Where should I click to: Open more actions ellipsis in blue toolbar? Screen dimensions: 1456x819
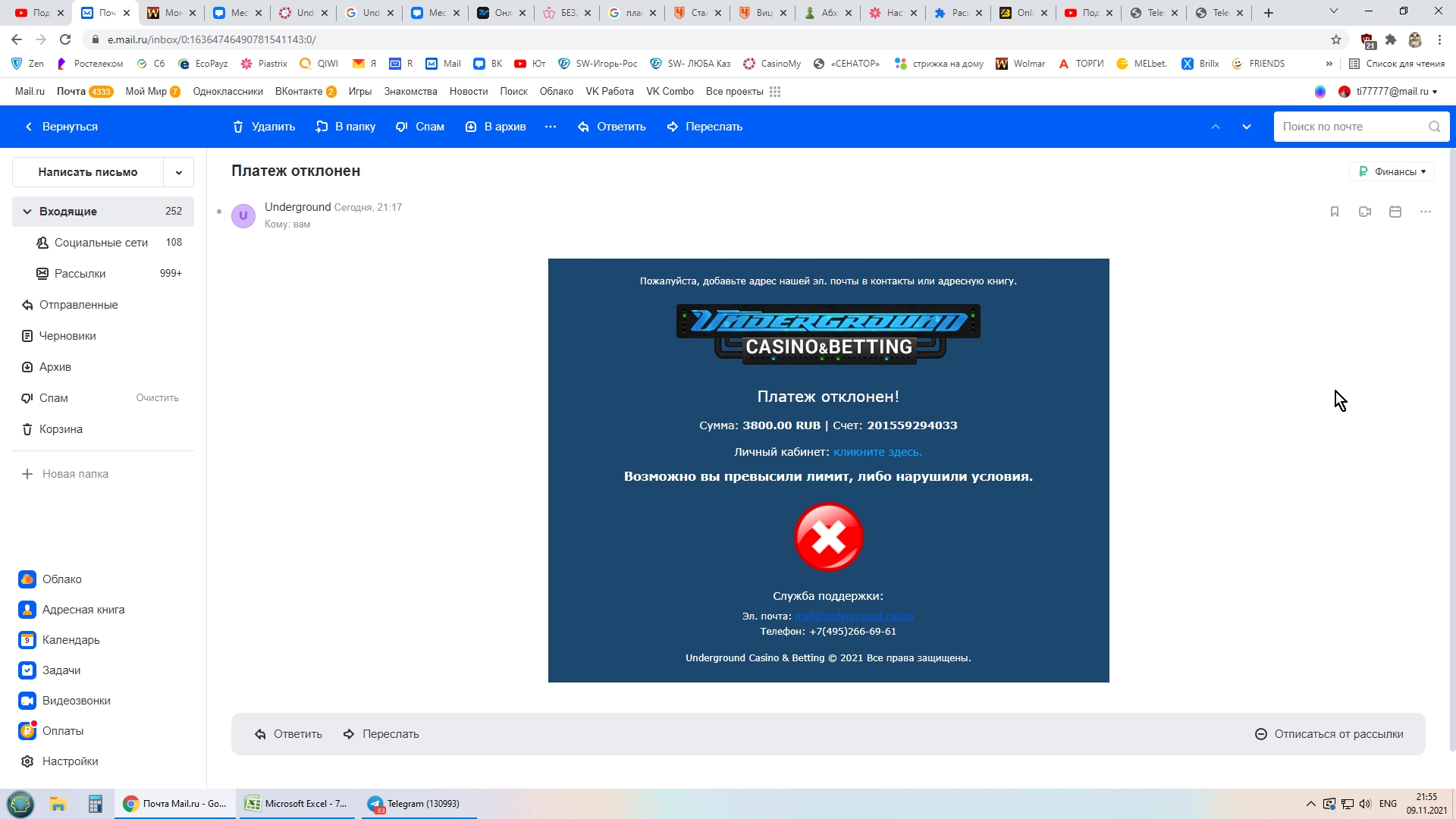click(551, 127)
